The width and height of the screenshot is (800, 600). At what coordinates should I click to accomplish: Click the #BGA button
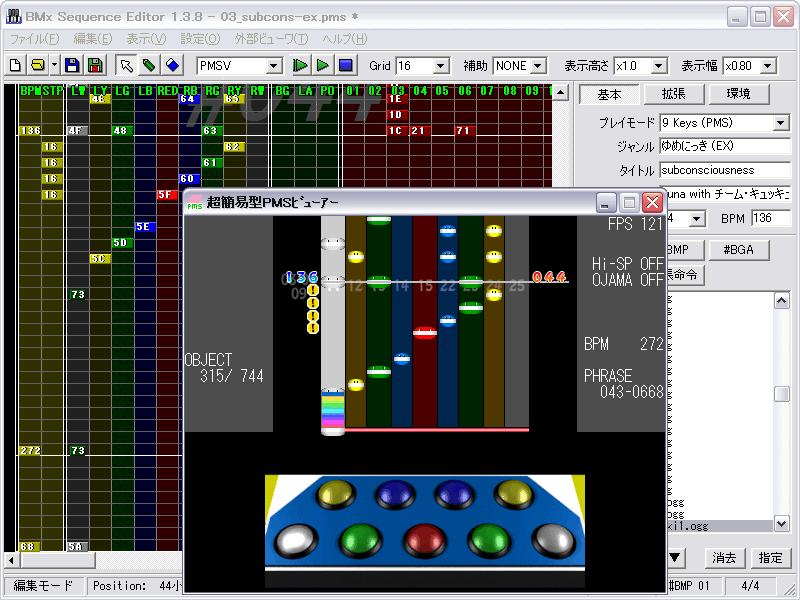click(x=739, y=249)
